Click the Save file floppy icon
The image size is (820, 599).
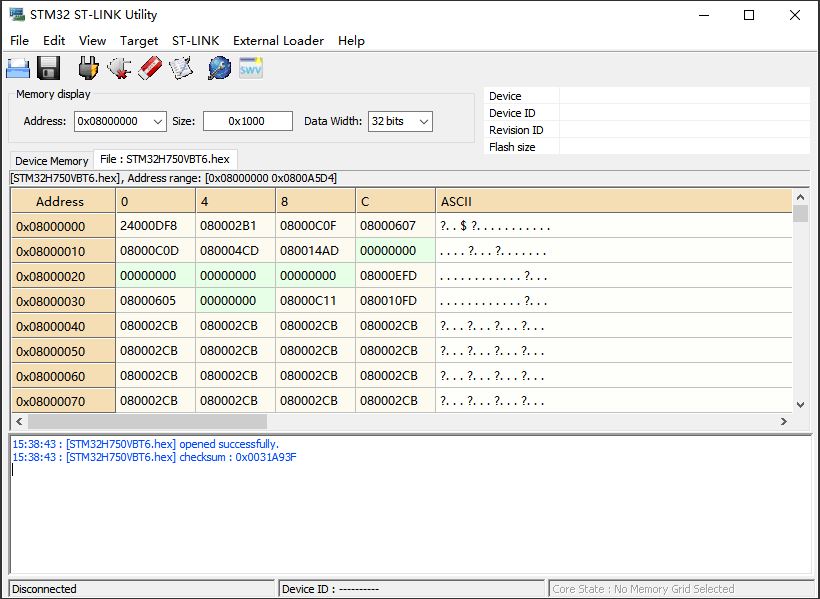click(x=49, y=68)
